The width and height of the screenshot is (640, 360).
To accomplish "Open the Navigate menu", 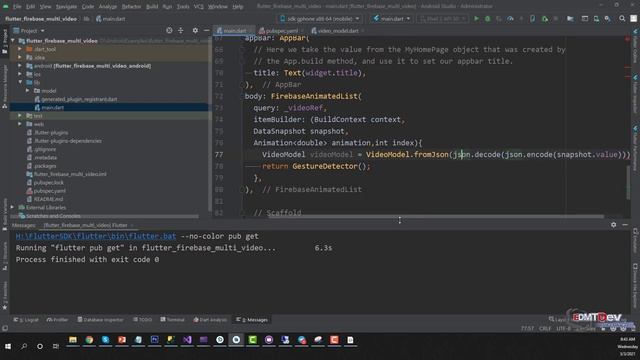I will pos(66,7).
